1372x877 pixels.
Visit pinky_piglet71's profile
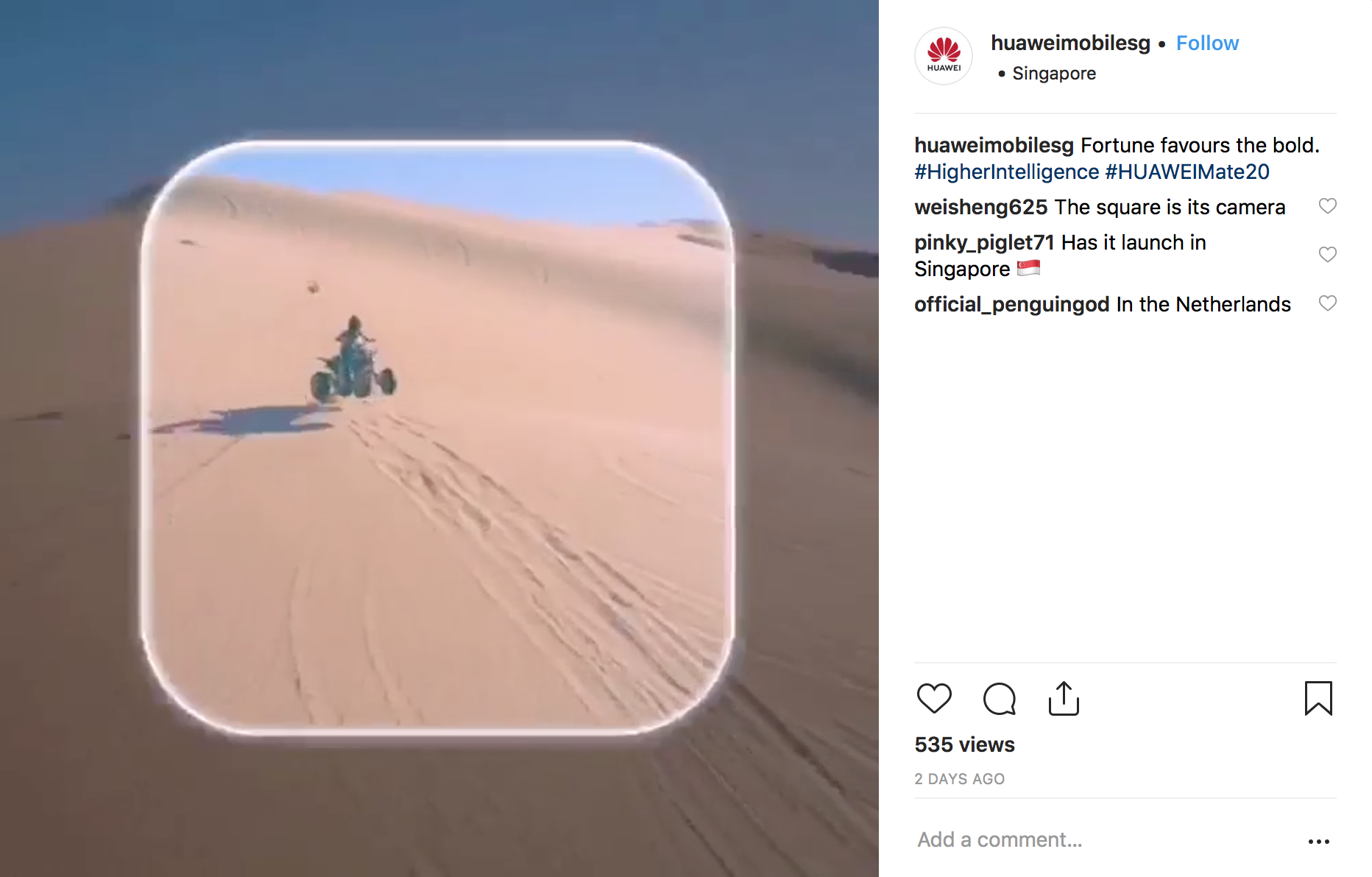tap(984, 242)
